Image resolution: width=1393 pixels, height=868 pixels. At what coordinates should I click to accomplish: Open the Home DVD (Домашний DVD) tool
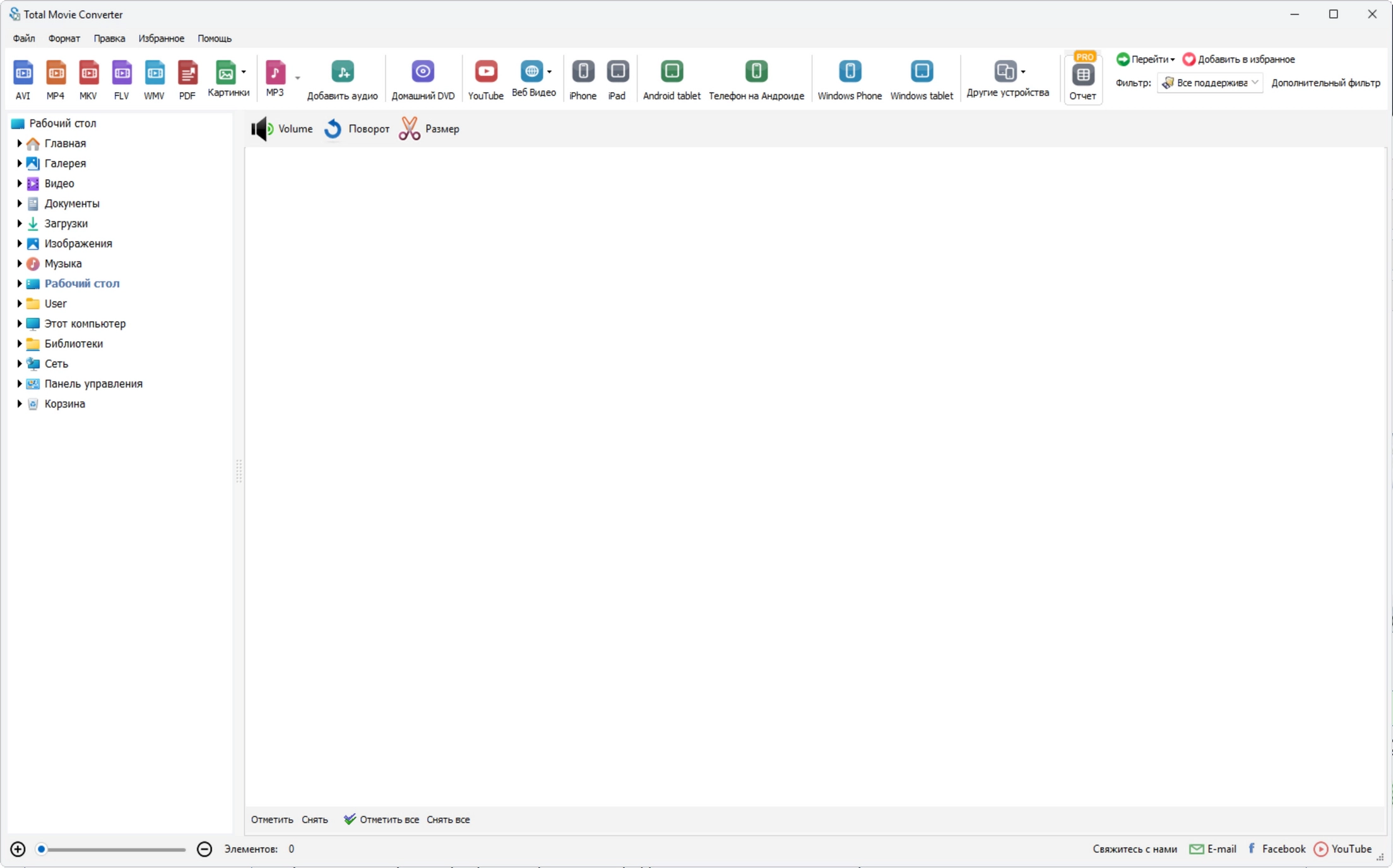[x=423, y=79]
